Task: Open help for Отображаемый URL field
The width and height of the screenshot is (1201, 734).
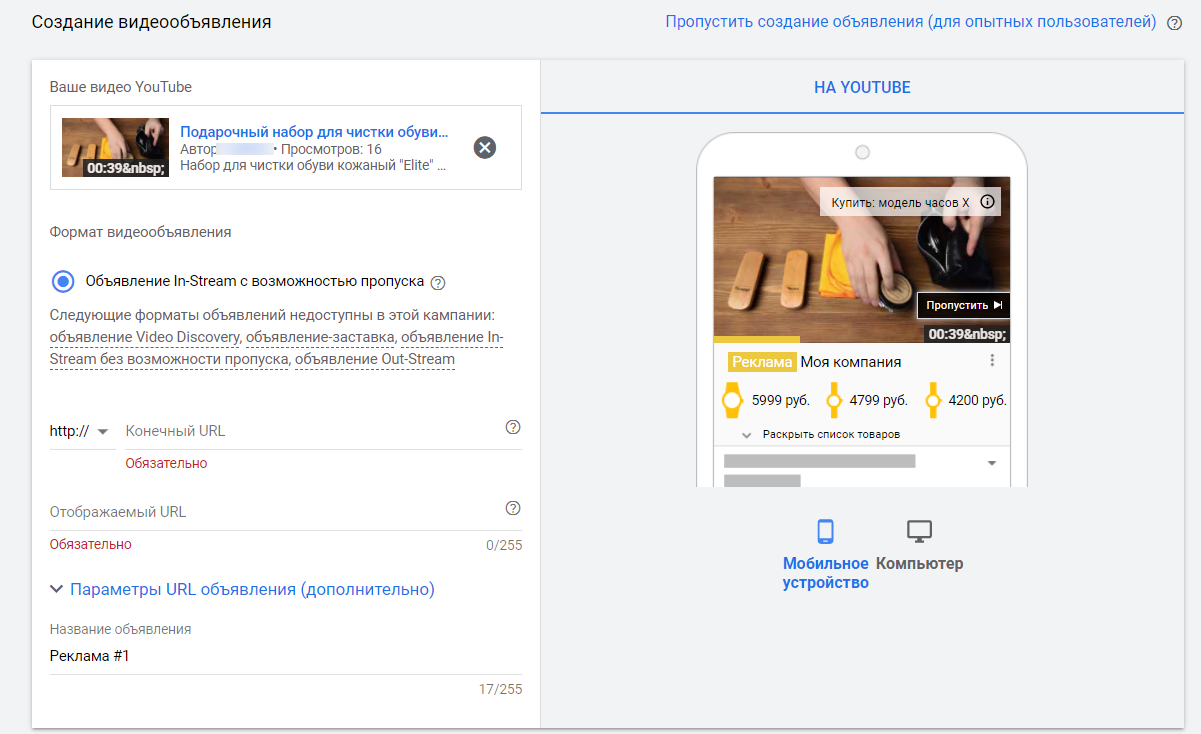Action: click(x=513, y=508)
